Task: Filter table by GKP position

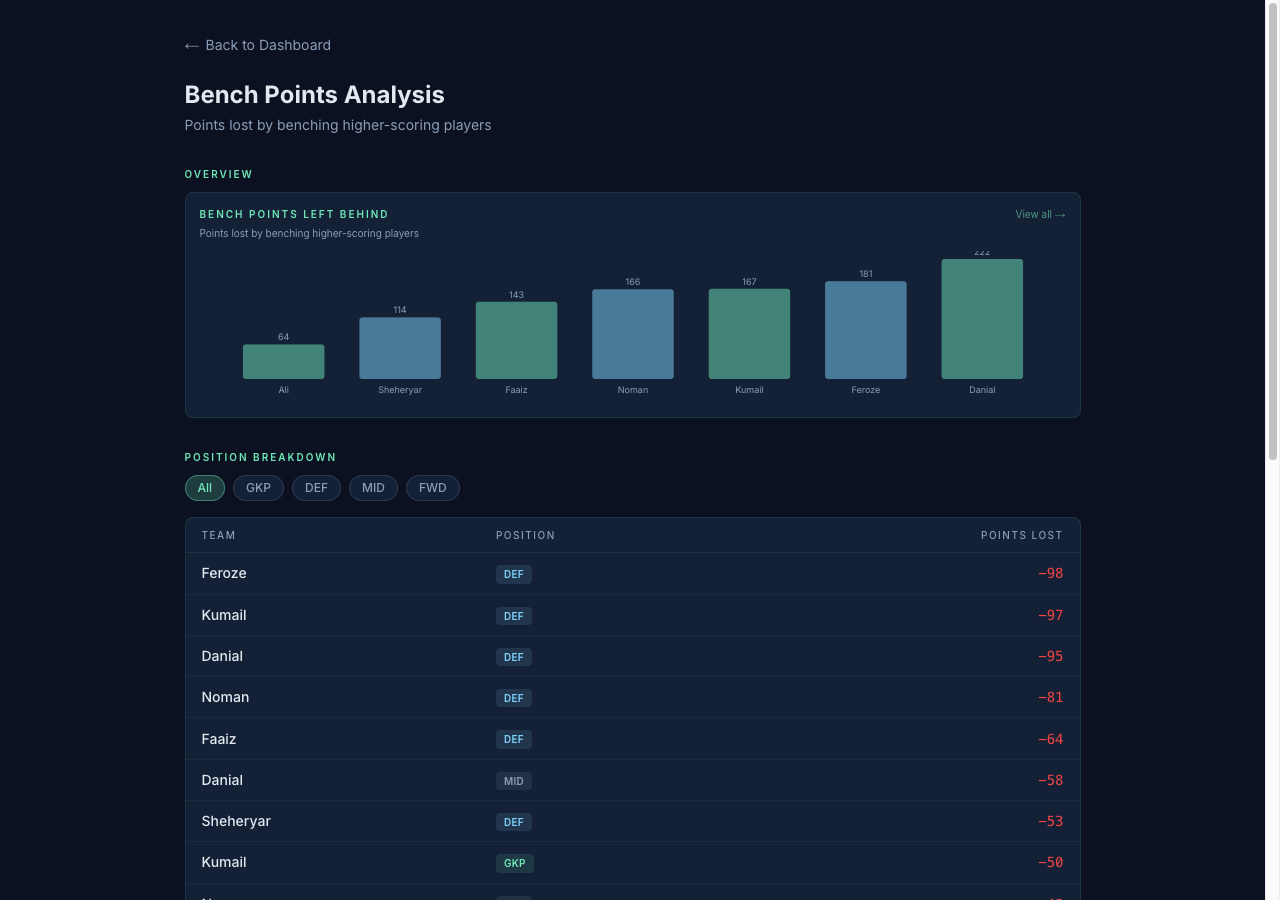Action: (258, 488)
